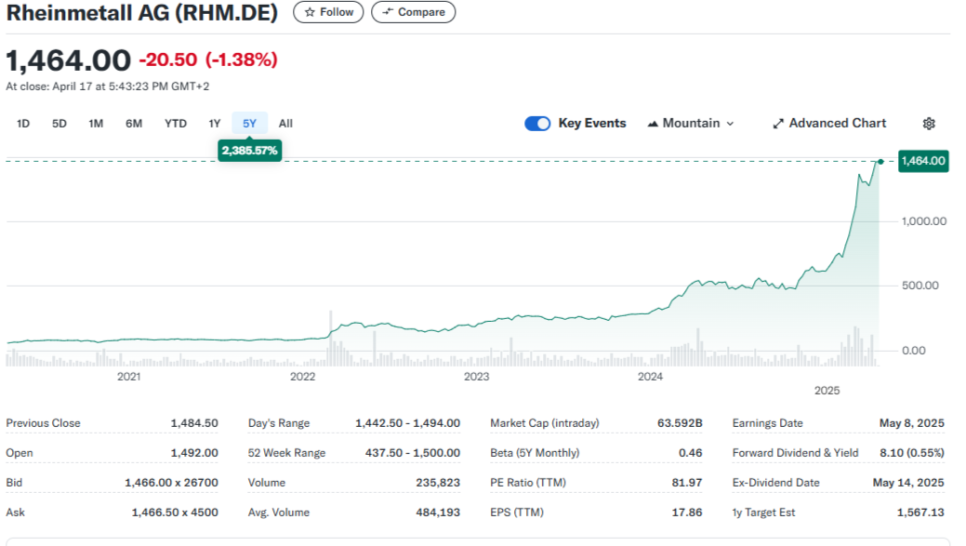
Task: Click the Market Cap value 63.592B
Action: [680, 423]
